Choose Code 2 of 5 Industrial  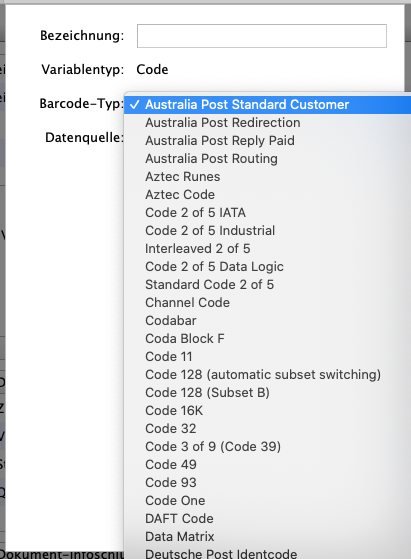click(x=267, y=231)
